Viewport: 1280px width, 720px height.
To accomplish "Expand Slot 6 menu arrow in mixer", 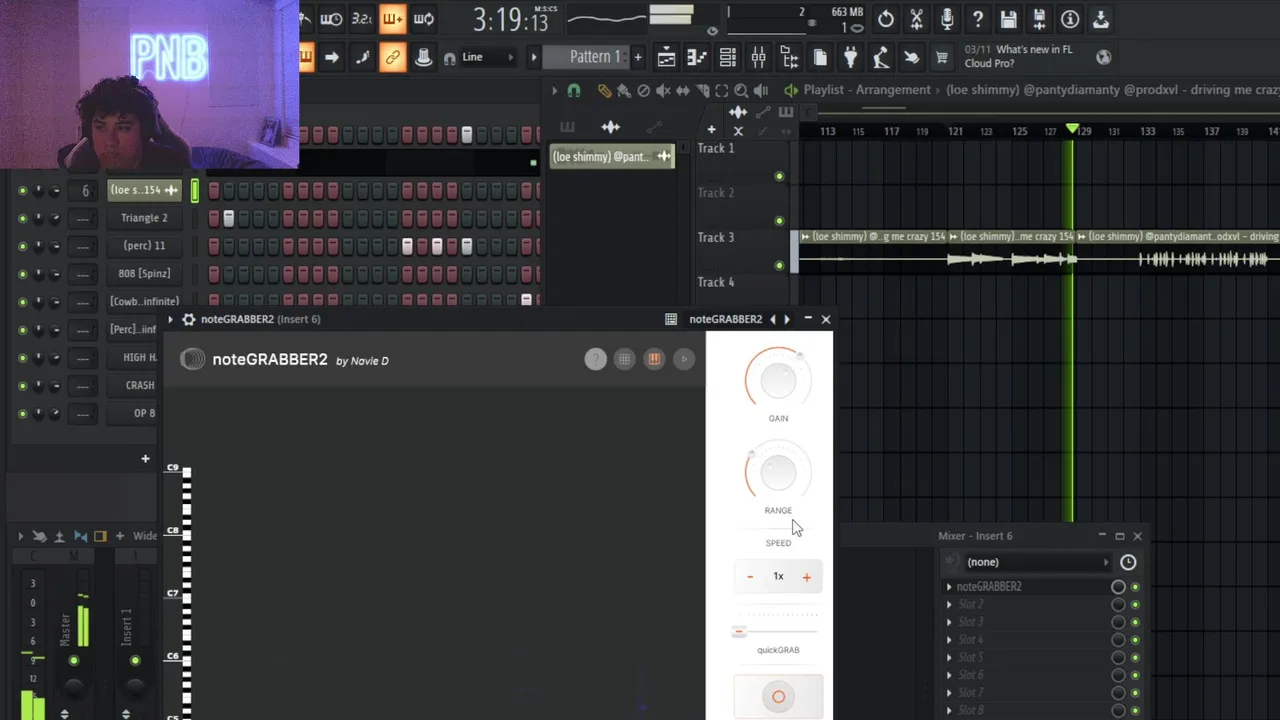I will pos(949,675).
